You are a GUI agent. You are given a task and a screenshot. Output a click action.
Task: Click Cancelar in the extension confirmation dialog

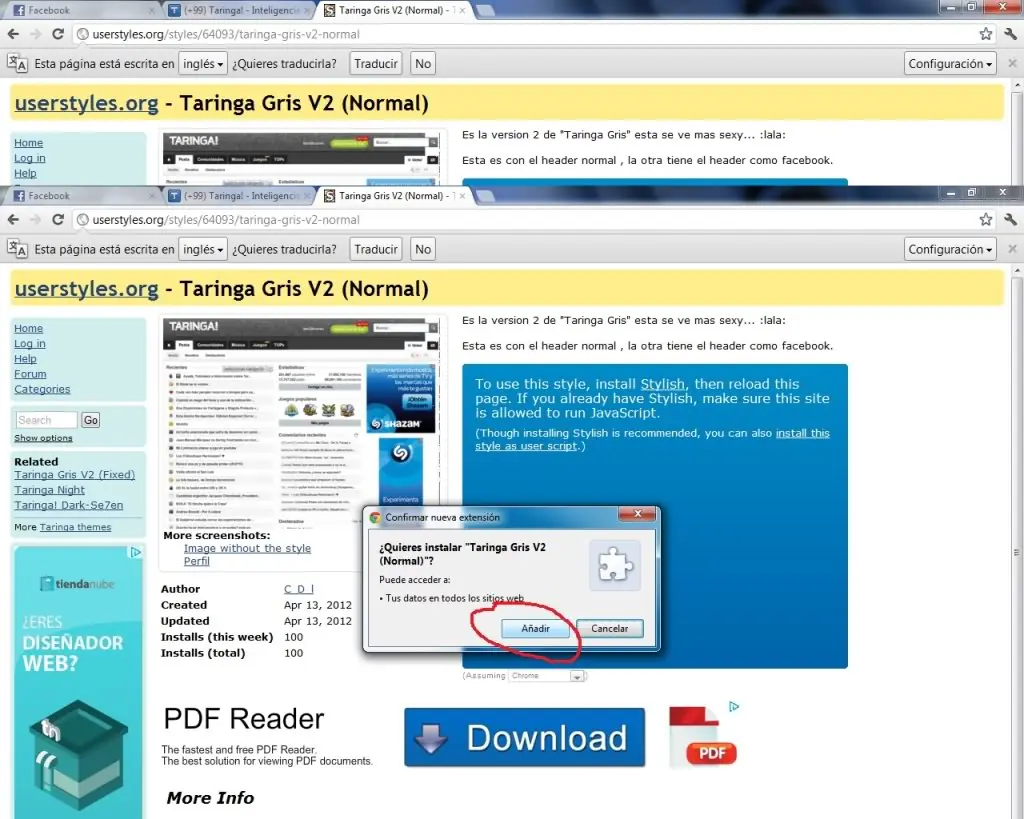(609, 628)
